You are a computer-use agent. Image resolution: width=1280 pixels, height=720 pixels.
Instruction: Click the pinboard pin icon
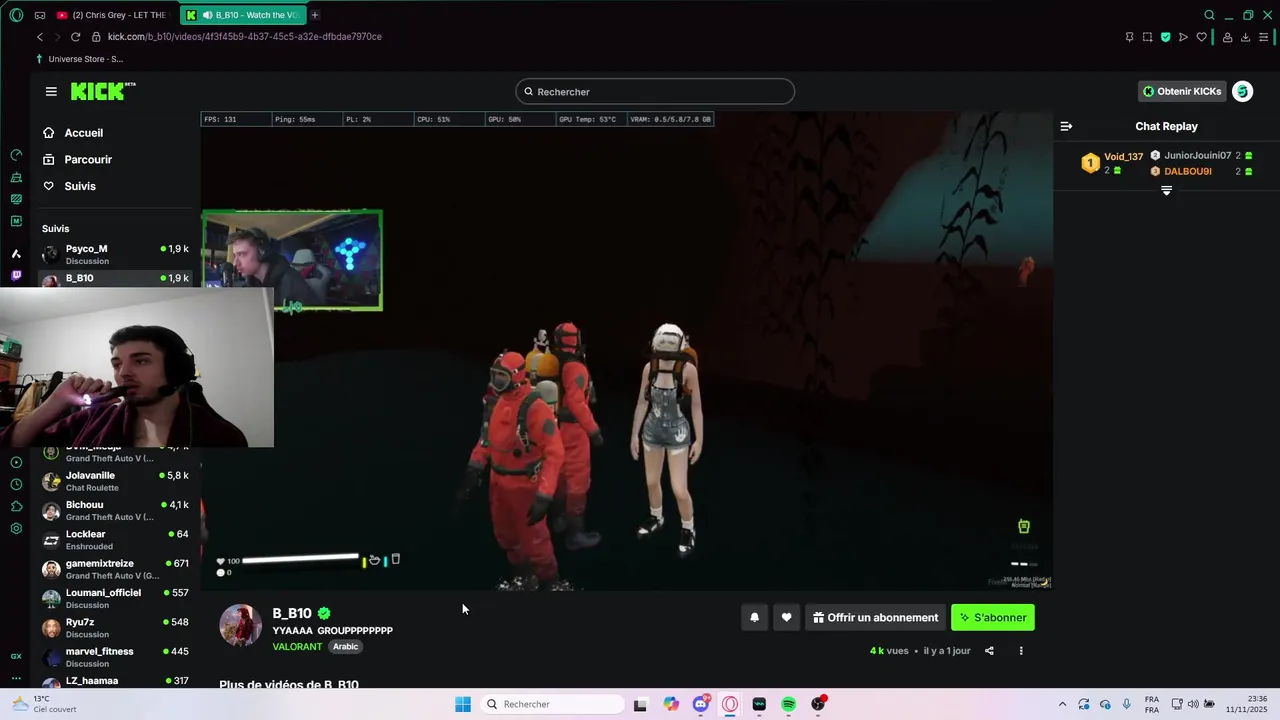[x=1129, y=37]
